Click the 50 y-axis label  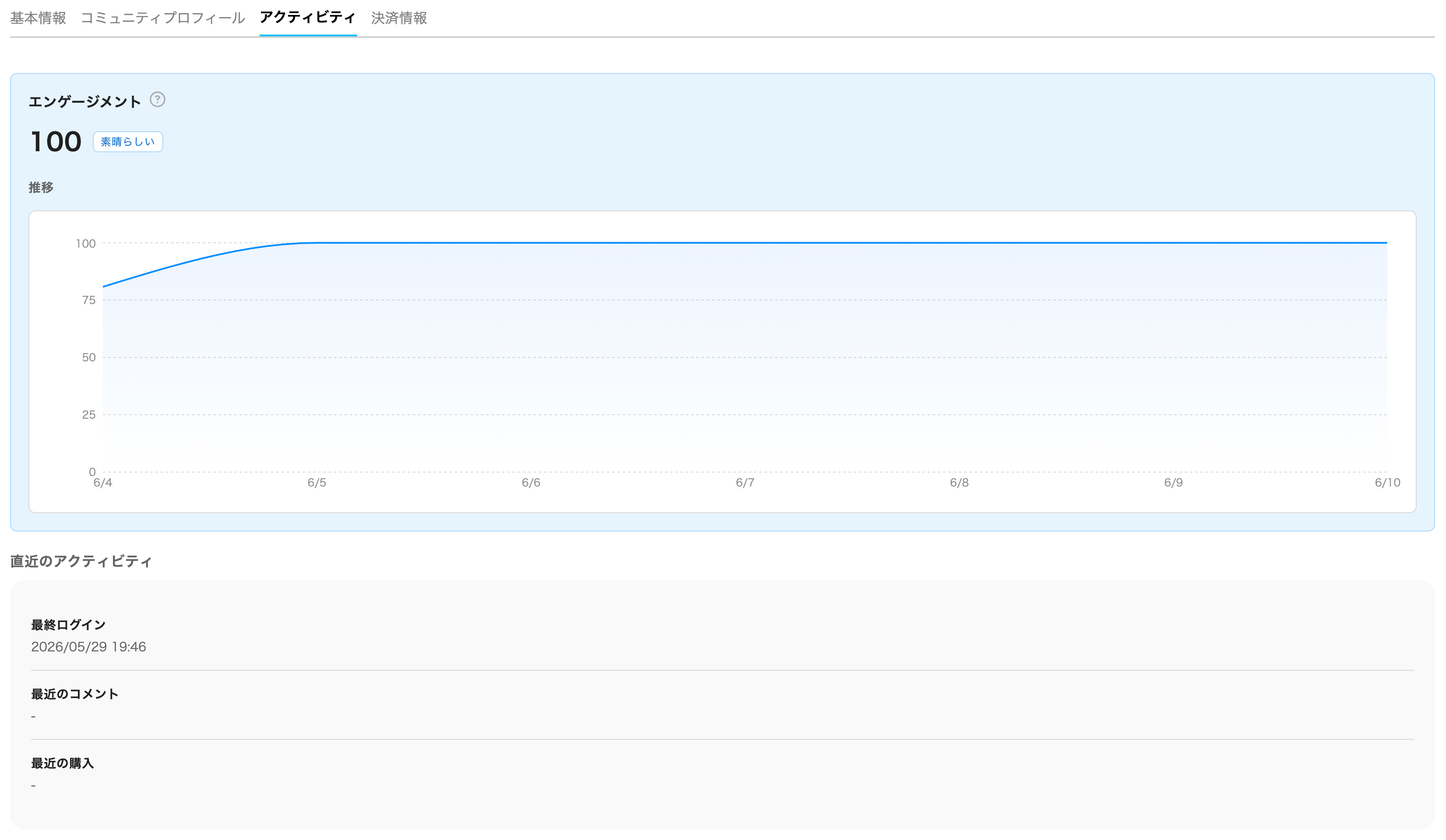[x=89, y=357]
